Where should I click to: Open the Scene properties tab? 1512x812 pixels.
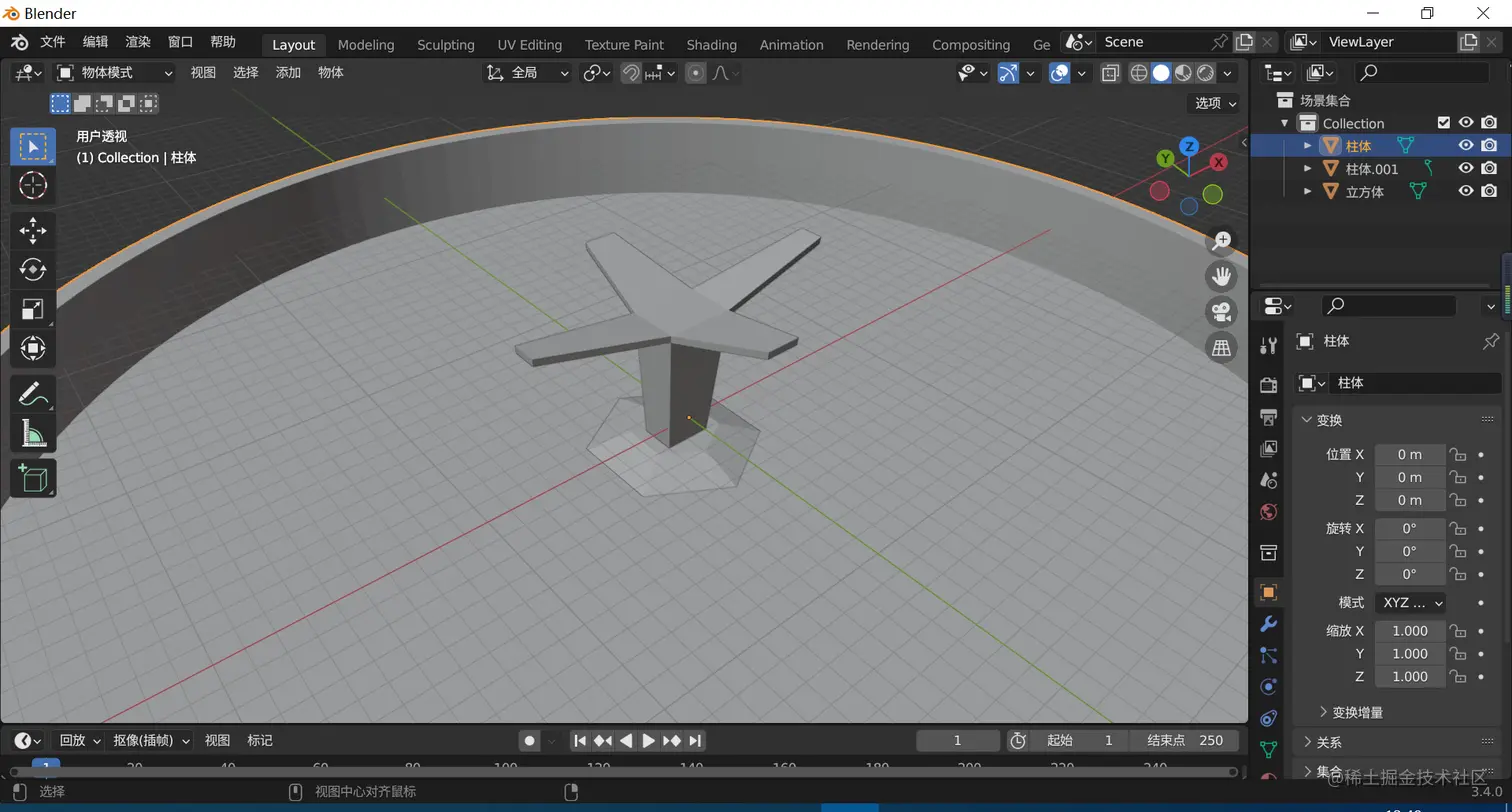(x=1269, y=480)
